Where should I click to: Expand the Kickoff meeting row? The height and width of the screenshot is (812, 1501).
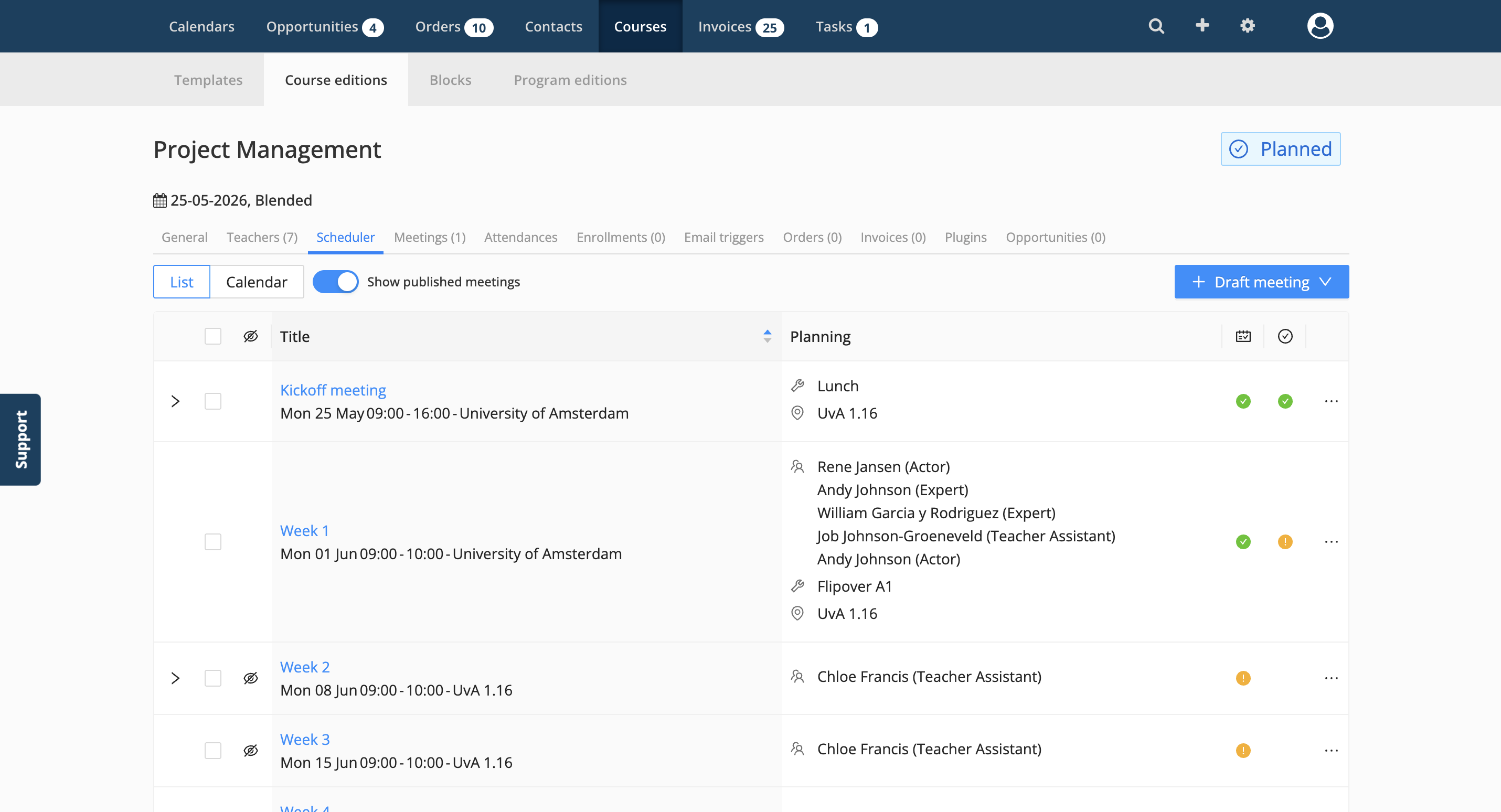click(175, 401)
